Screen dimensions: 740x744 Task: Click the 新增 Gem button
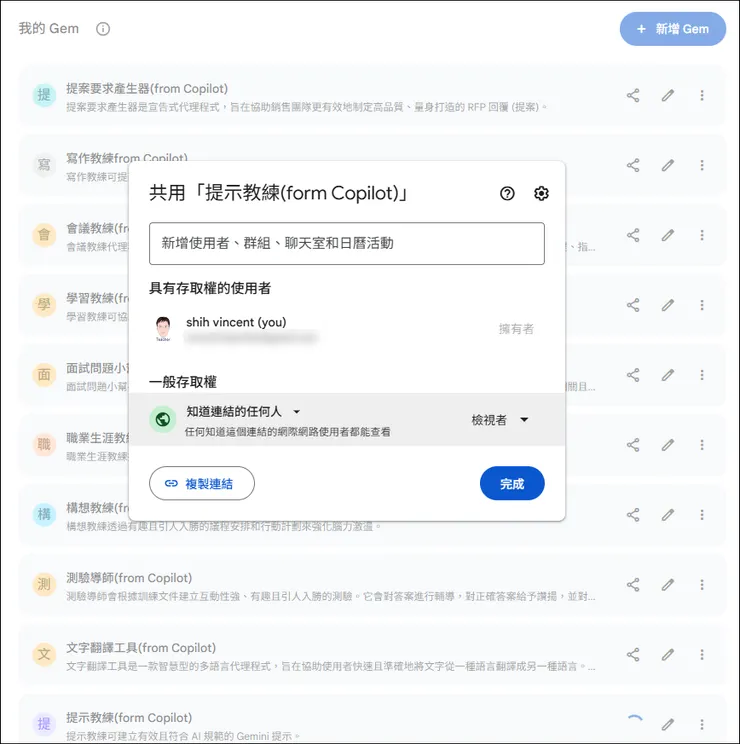click(672, 29)
